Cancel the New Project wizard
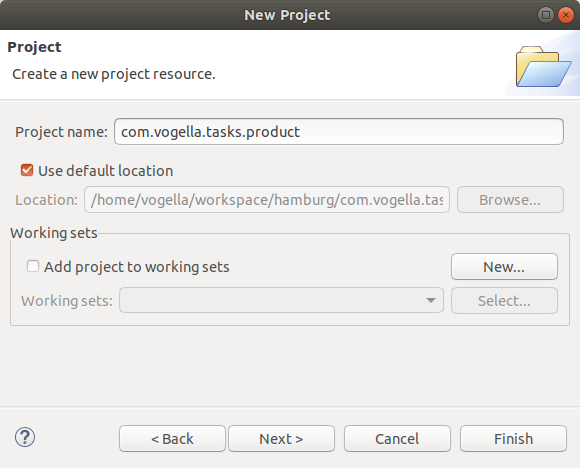The height and width of the screenshot is (468, 580). (397, 439)
